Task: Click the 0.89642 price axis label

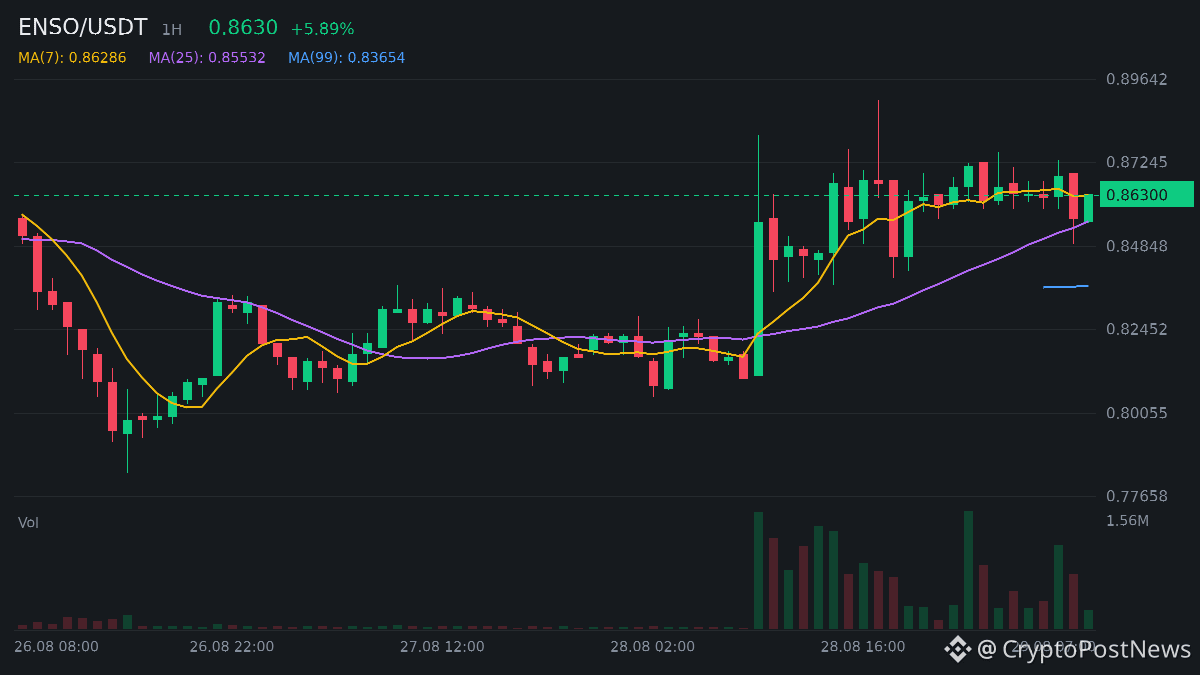Action: point(1136,79)
